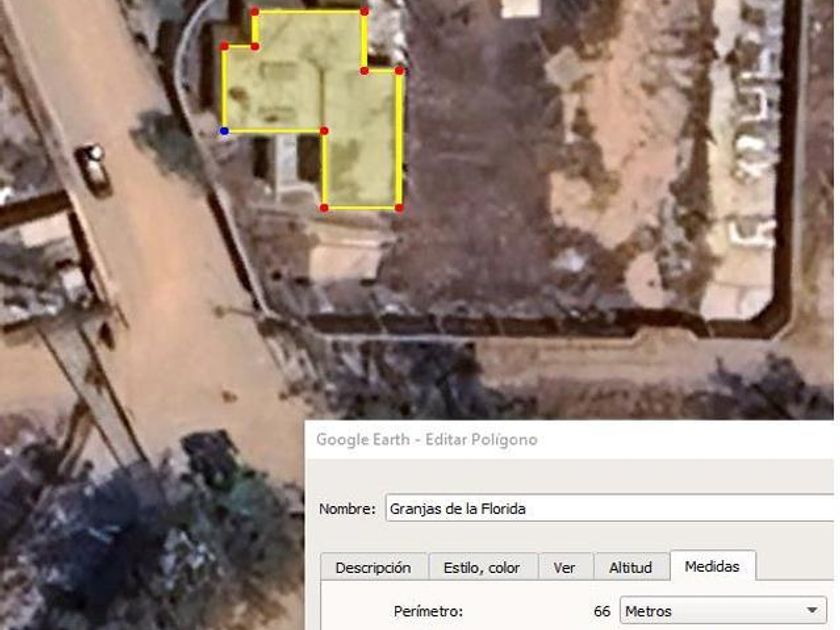Click the white car on the road
Screen dimensions: 840x630
tap(95, 167)
